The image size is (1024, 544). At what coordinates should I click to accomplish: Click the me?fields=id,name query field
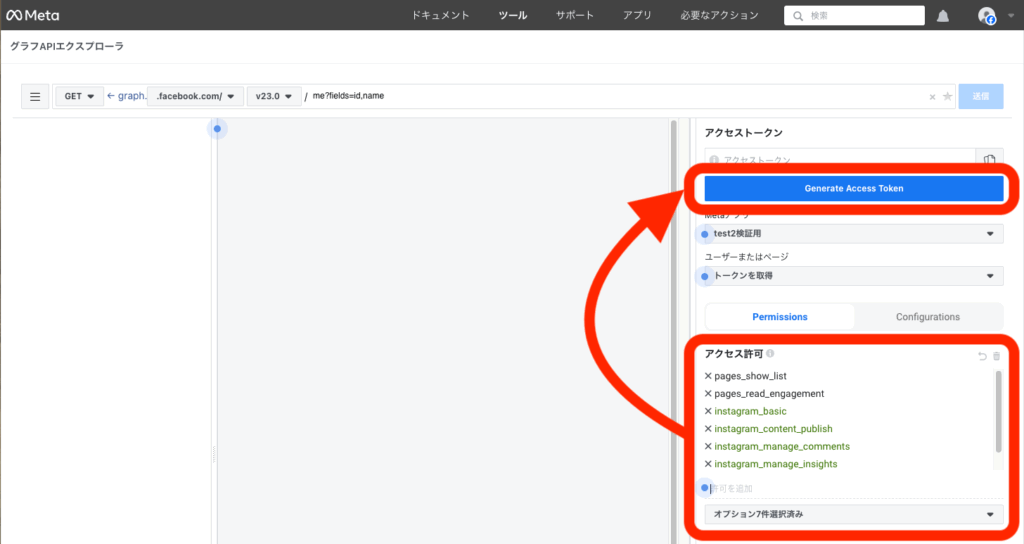click(614, 97)
